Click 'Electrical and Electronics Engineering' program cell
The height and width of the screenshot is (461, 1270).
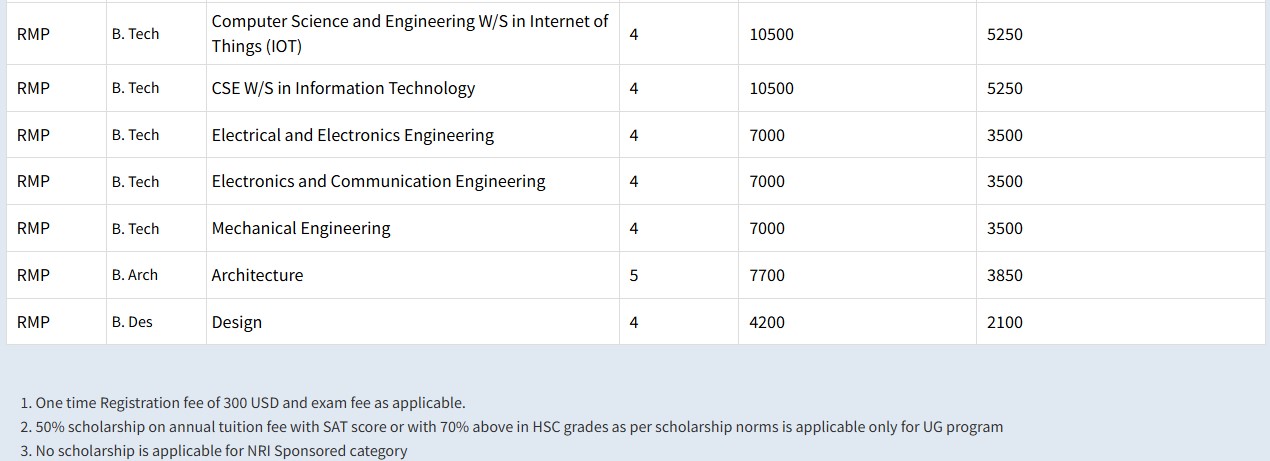(352, 135)
